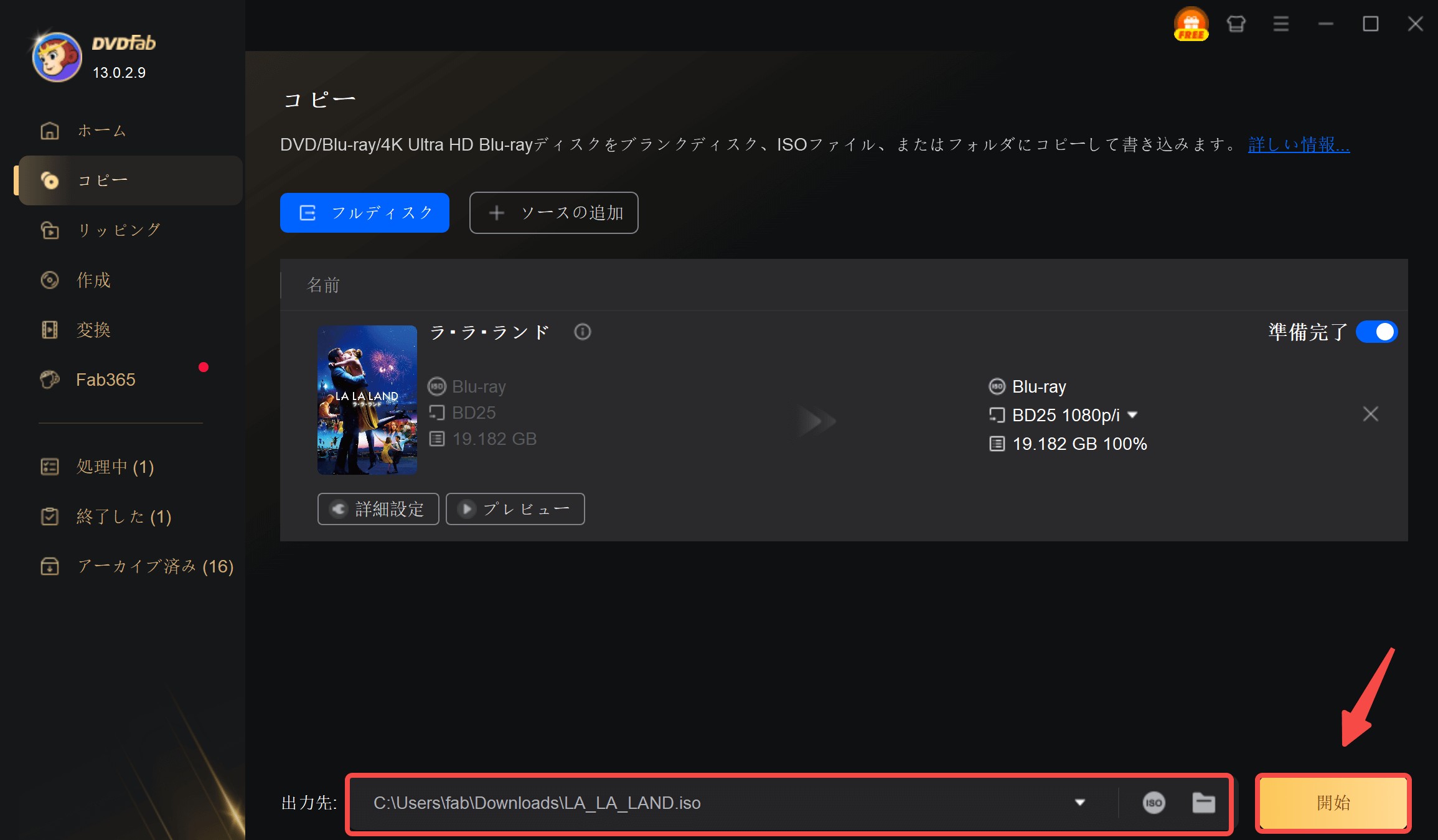Open the hamburger main menu
The height and width of the screenshot is (840, 1438).
[1281, 24]
